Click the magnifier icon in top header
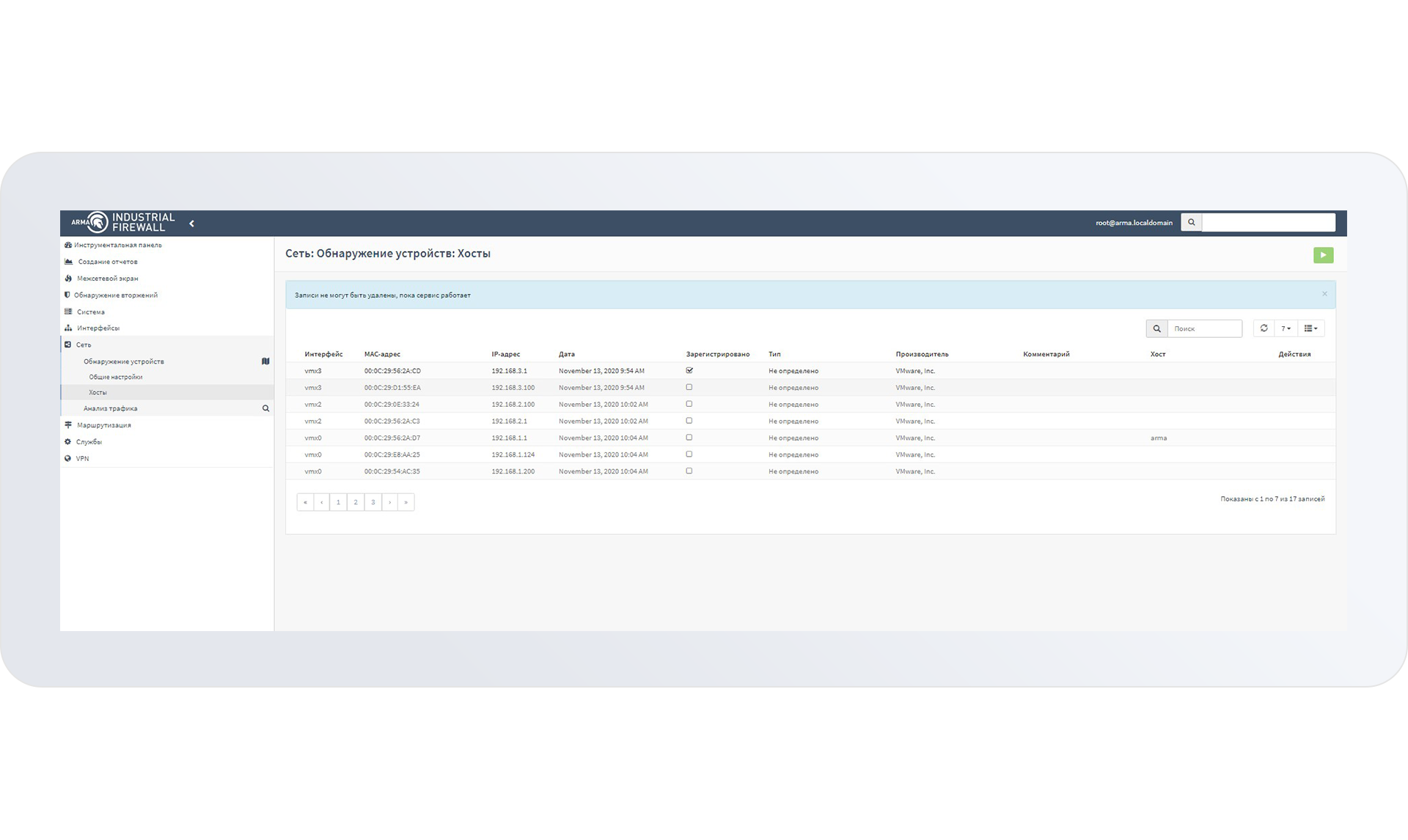 click(x=1191, y=223)
